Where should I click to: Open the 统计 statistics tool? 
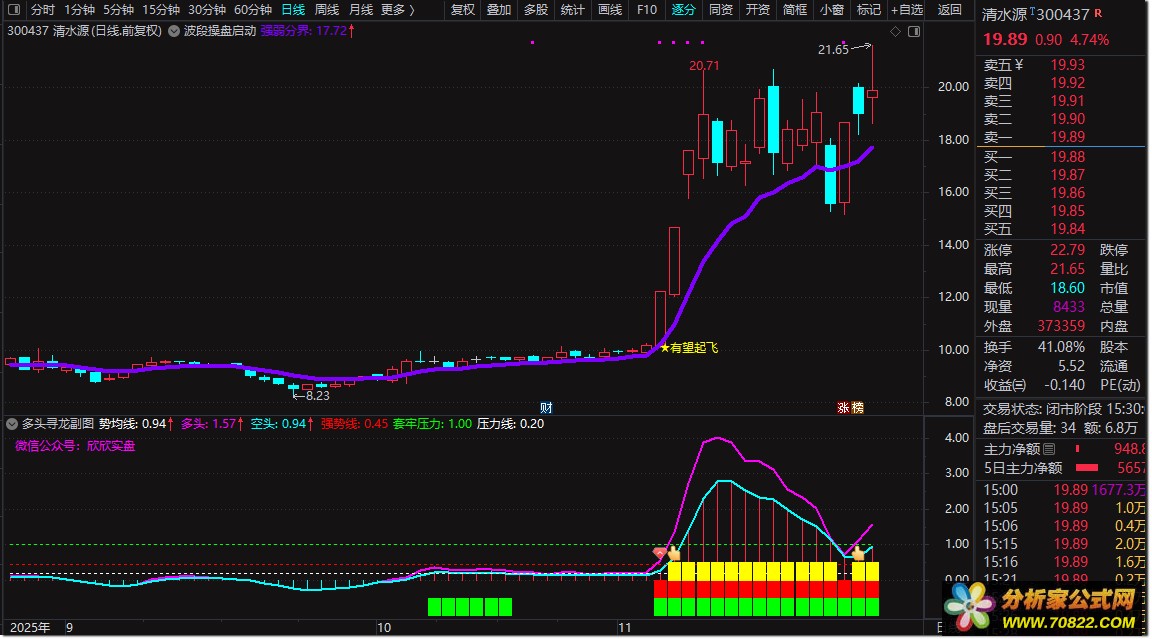pos(572,10)
